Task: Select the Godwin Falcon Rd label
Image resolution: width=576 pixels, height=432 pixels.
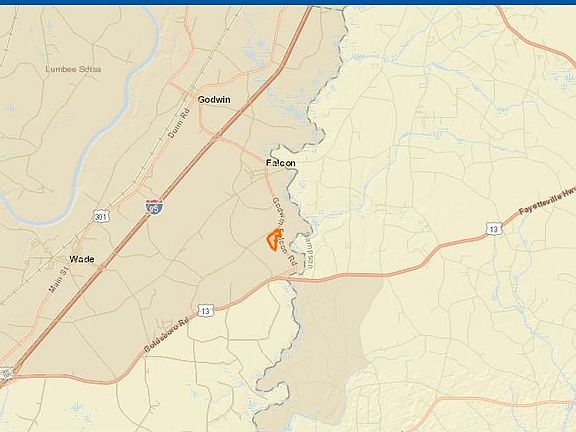Action: point(284,231)
